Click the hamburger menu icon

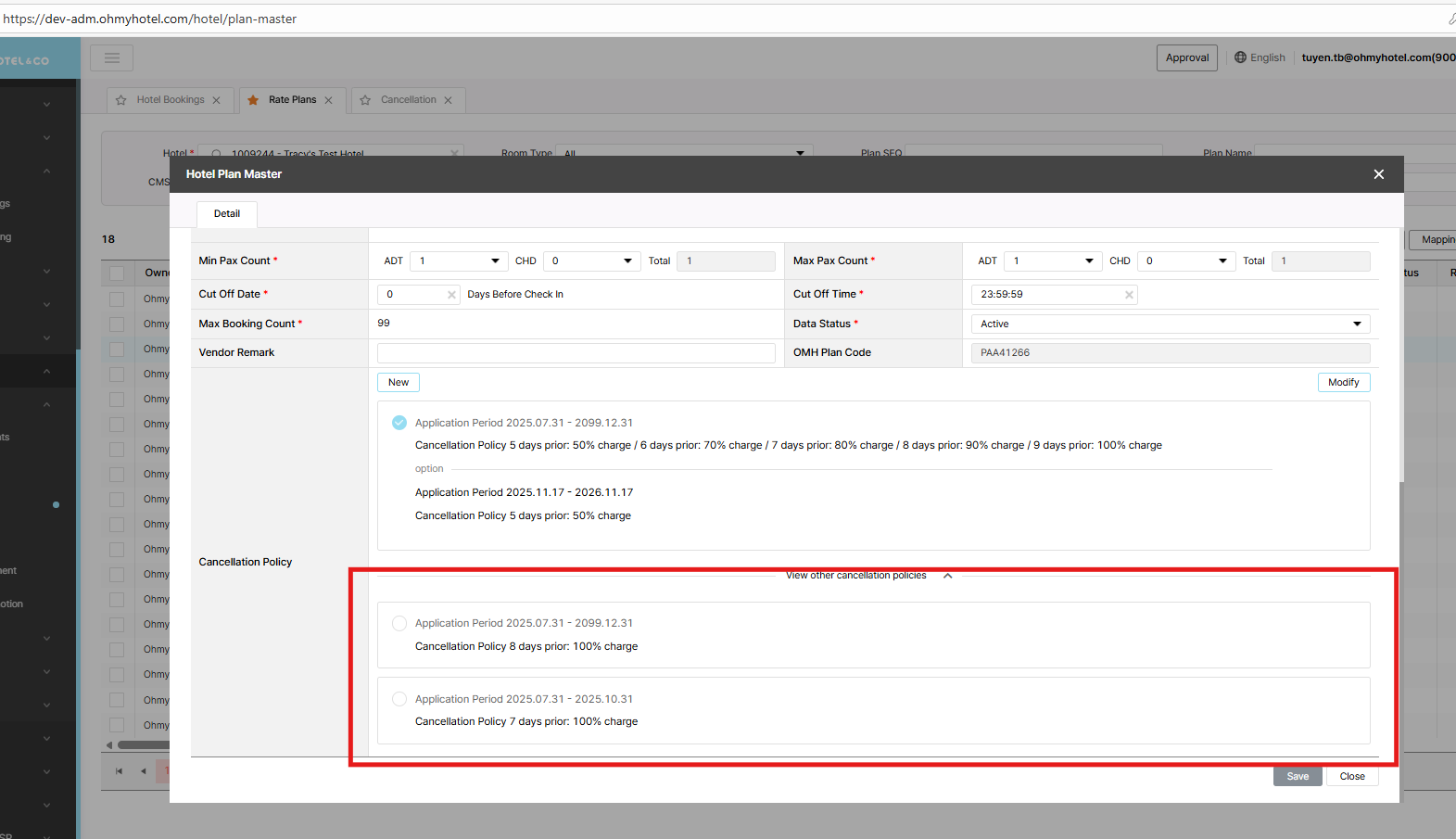tap(112, 58)
